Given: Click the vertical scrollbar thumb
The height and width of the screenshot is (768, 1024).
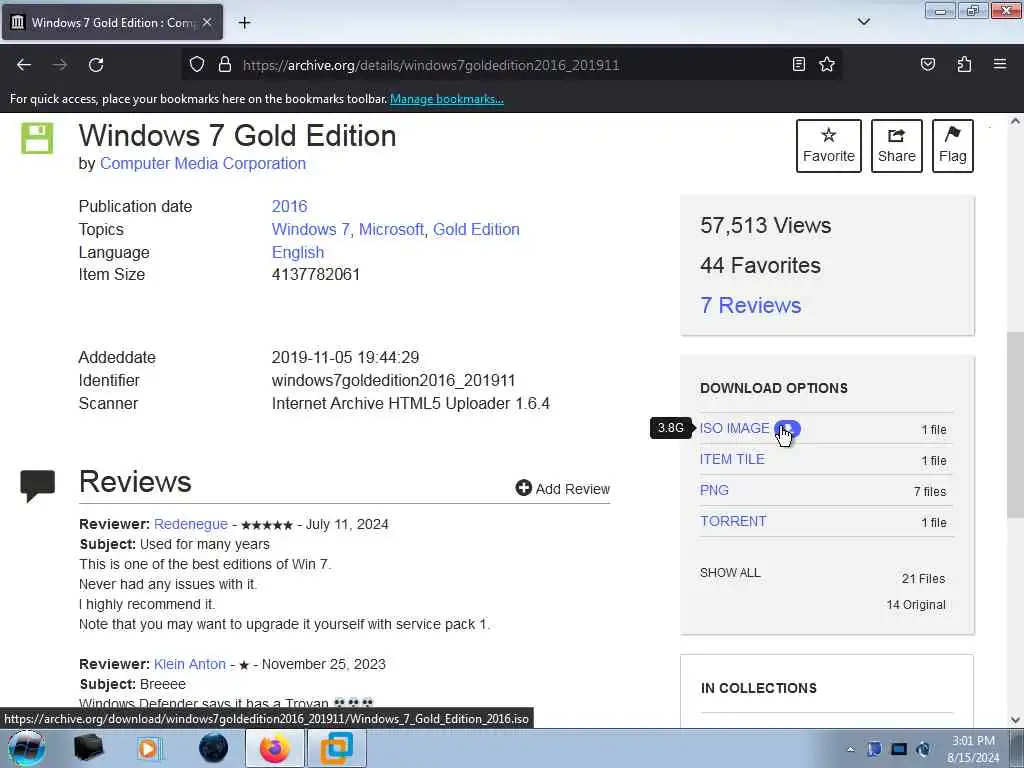Looking at the screenshot, I should pyautogui.click(x=1015, y=424).
